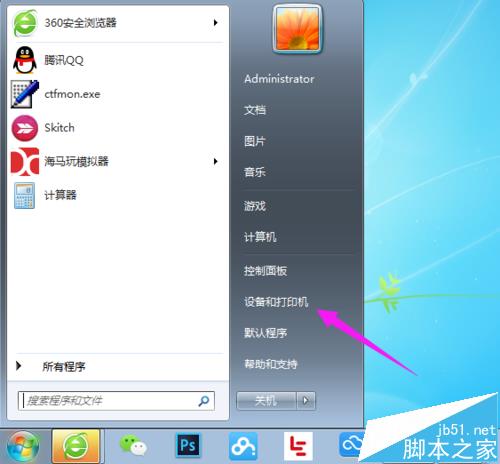500x464 pixels.
Task: Click the 关机 shutdown button
Action: click(266, 400)
